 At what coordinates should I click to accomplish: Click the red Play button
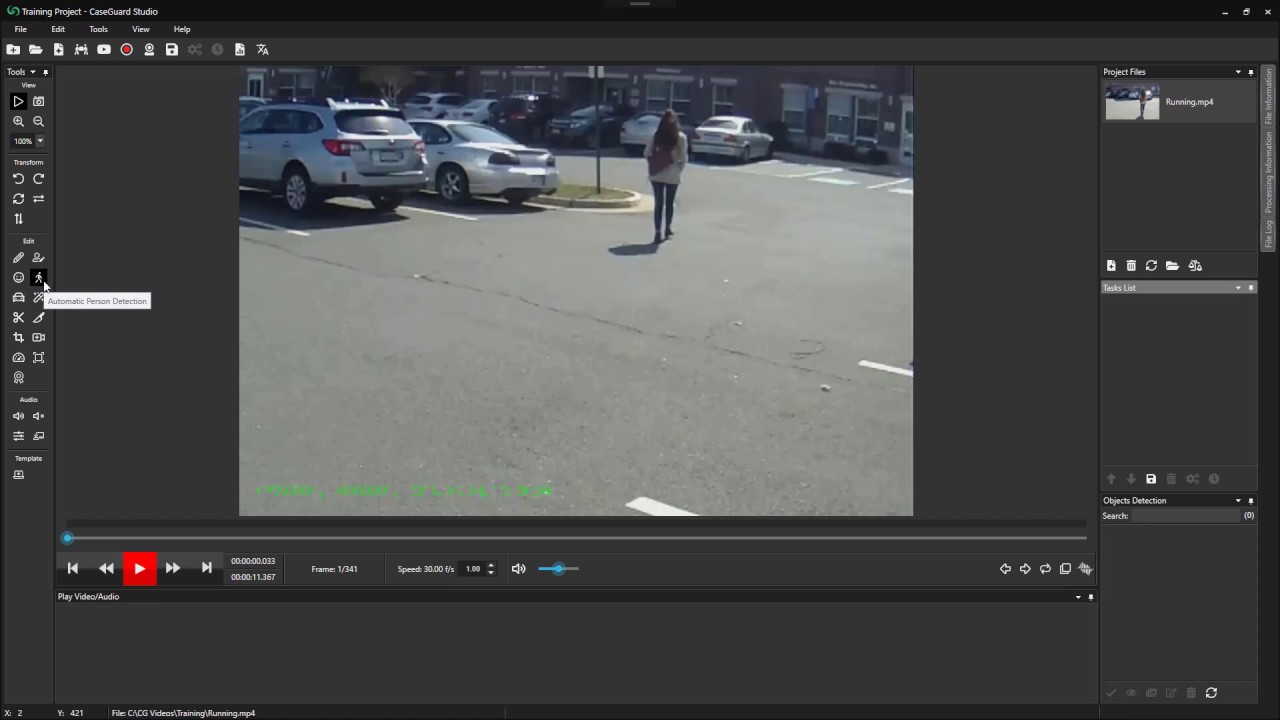(x=140, y=569)
